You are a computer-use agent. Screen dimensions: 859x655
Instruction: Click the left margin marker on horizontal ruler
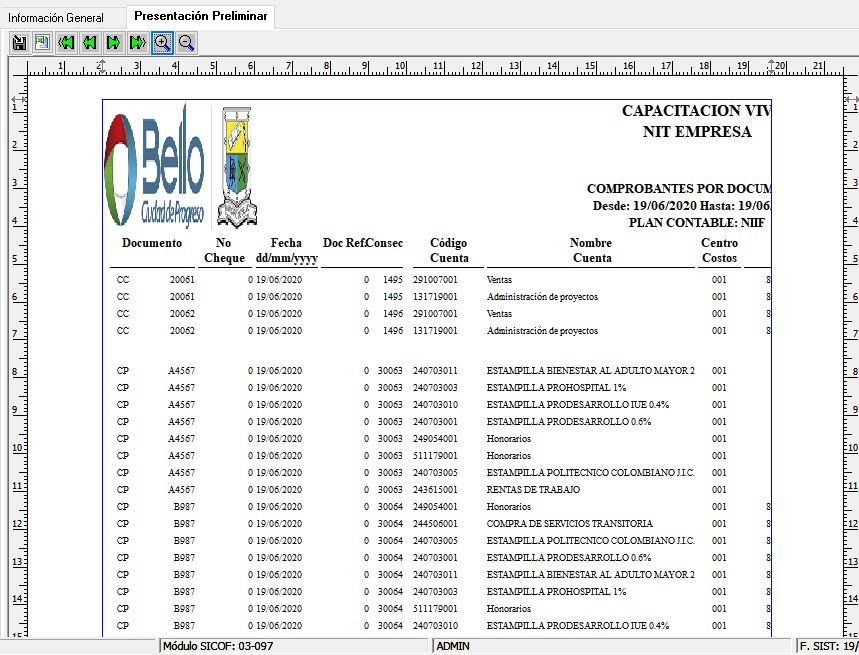101,66
